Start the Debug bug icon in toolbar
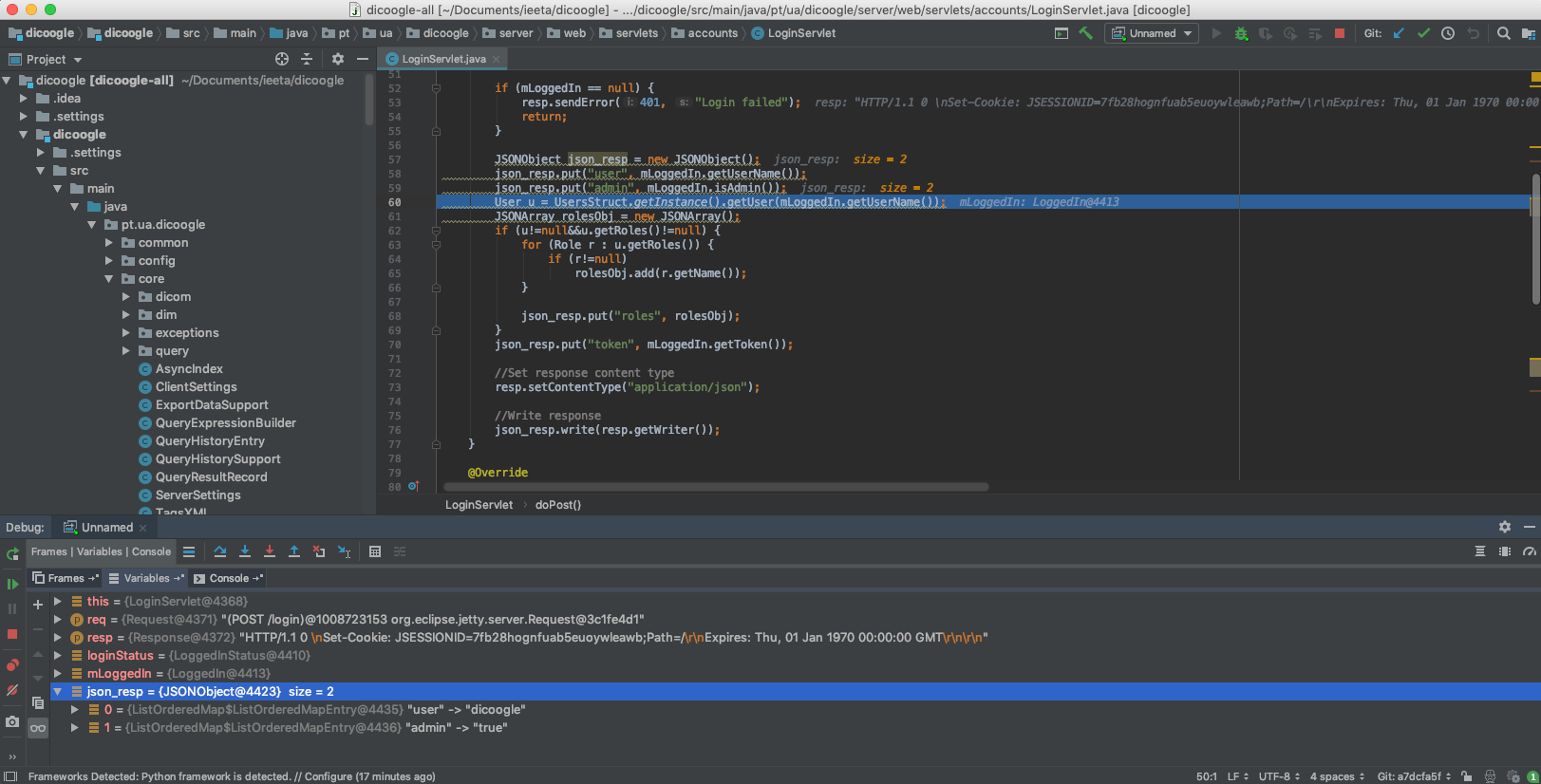 (1241, 33)
